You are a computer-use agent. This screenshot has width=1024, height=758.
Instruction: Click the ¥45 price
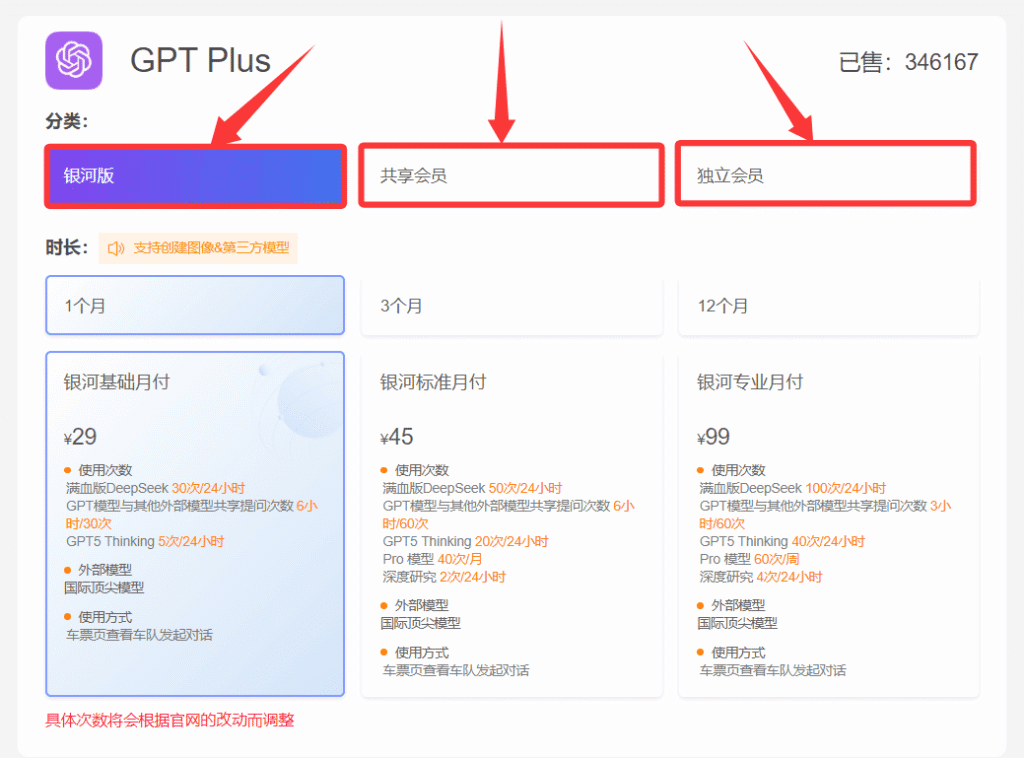coord(397,437)
